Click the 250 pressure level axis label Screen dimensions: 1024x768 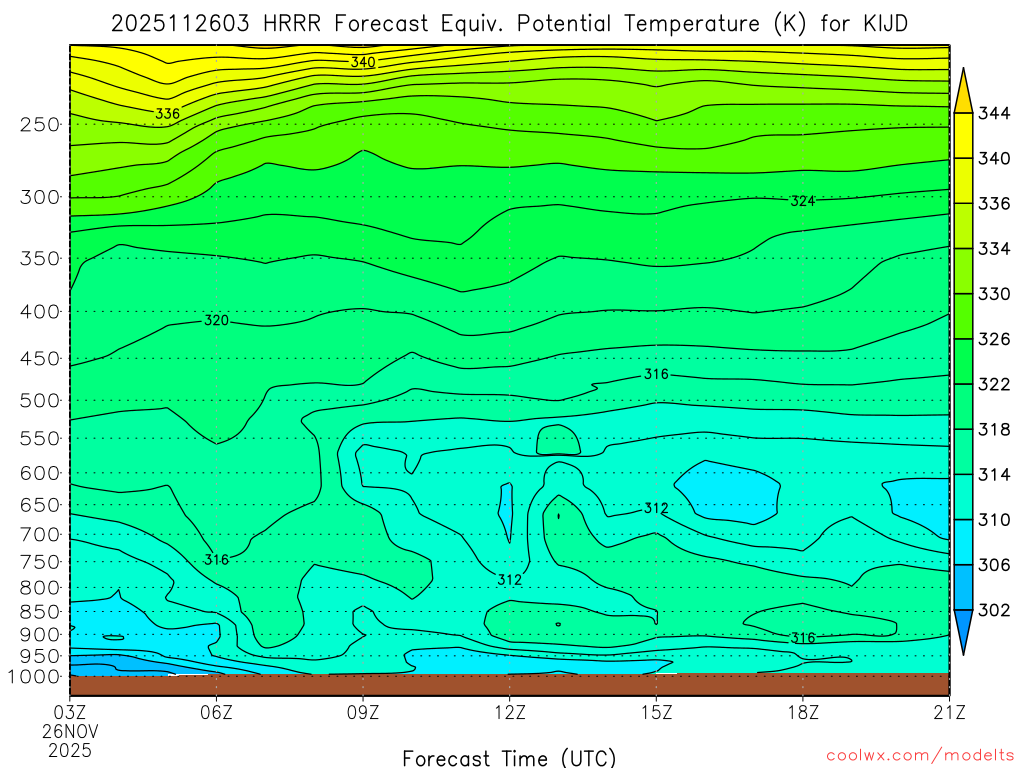[40, 124]
